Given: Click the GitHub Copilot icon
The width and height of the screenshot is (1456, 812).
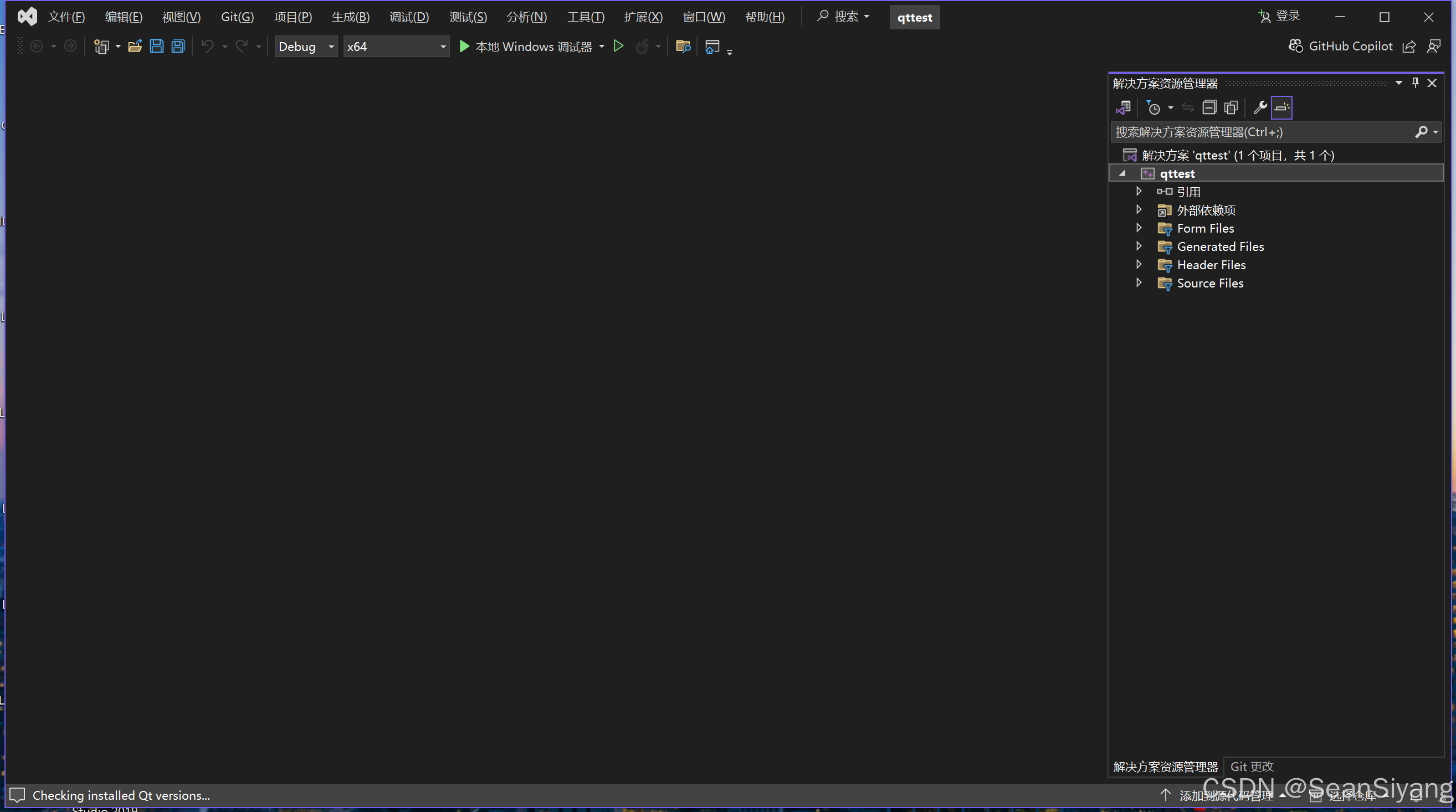Looking at the screenshot, I should click(x=1295, y=46).
